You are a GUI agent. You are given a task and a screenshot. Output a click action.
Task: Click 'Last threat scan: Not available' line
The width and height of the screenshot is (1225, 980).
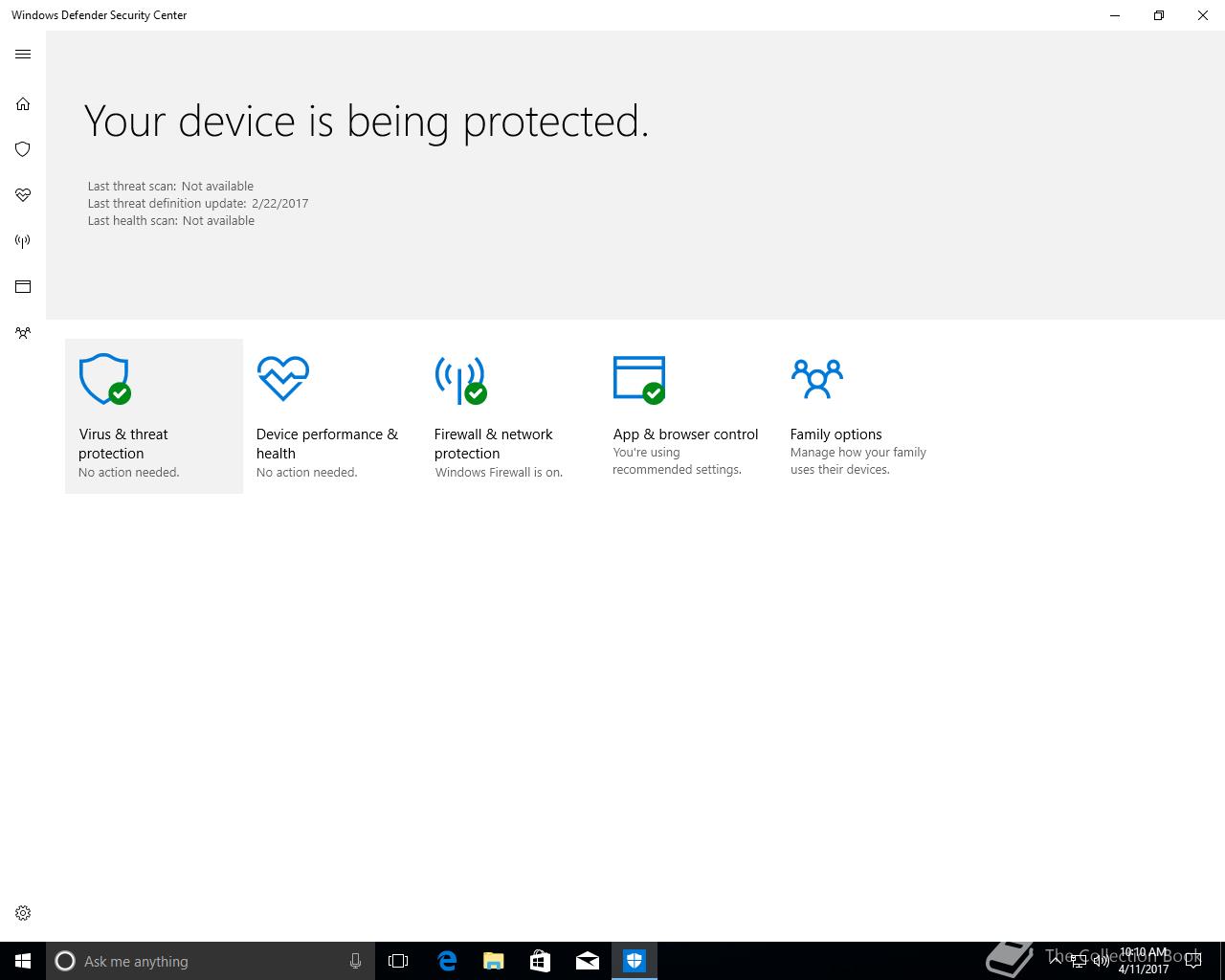tap(170, 187)
